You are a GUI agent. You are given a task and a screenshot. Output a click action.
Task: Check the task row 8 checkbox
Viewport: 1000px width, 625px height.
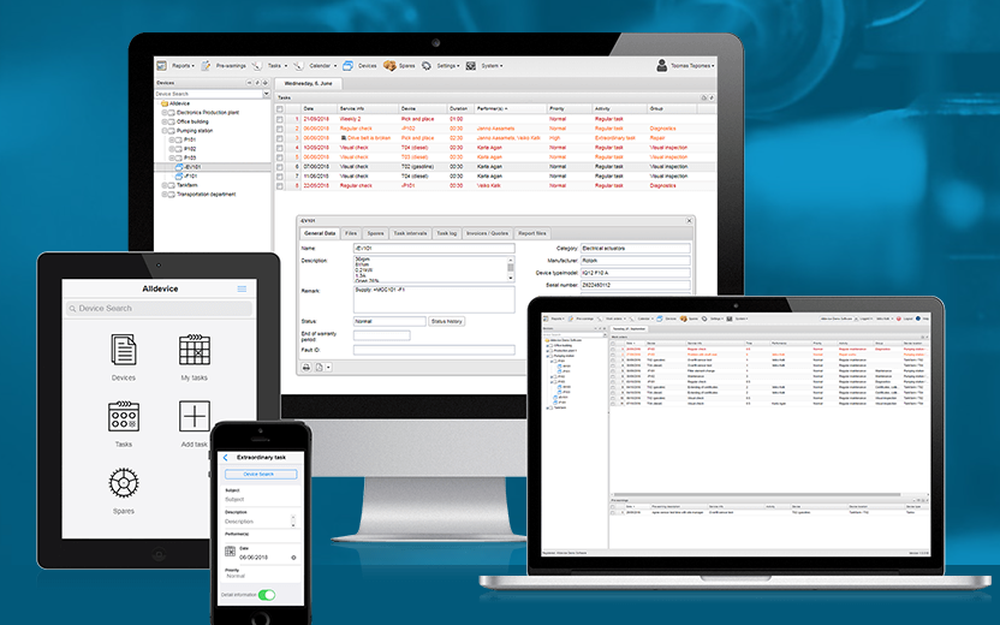[x=279, y=186]
